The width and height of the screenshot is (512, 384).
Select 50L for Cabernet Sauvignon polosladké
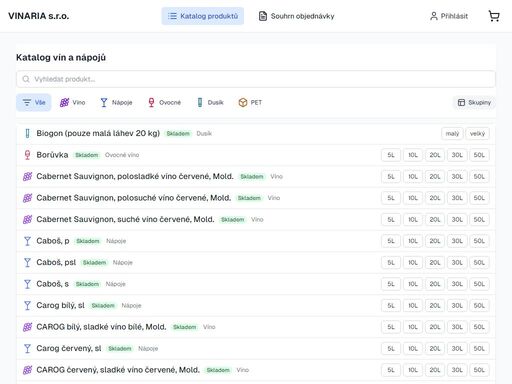pos(479,176)
